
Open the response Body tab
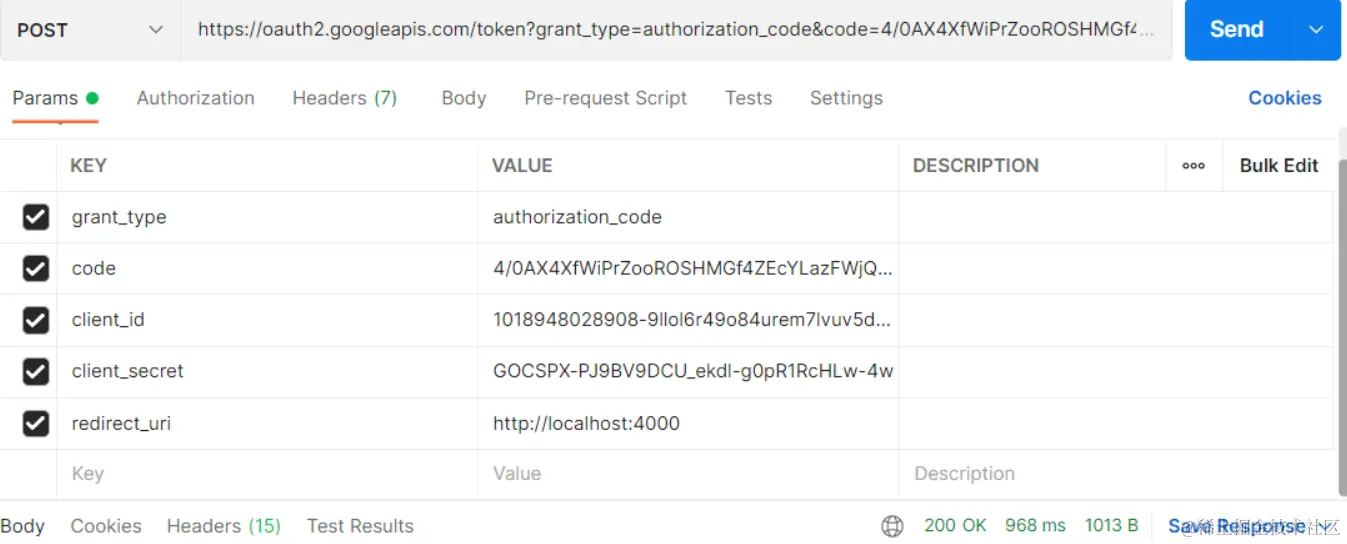[22, 526]
